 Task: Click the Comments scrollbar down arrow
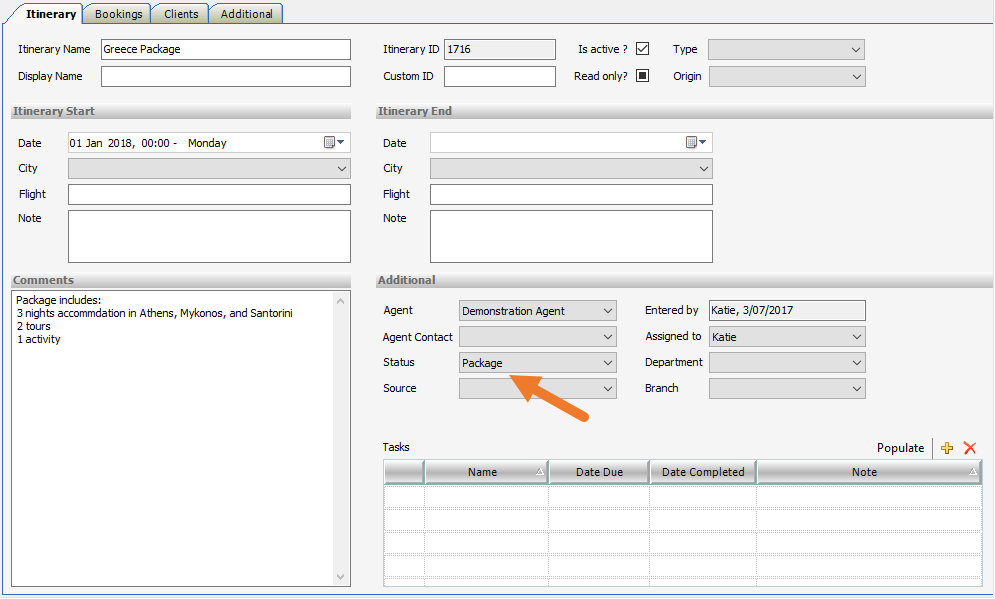click(x=341, y=576)
